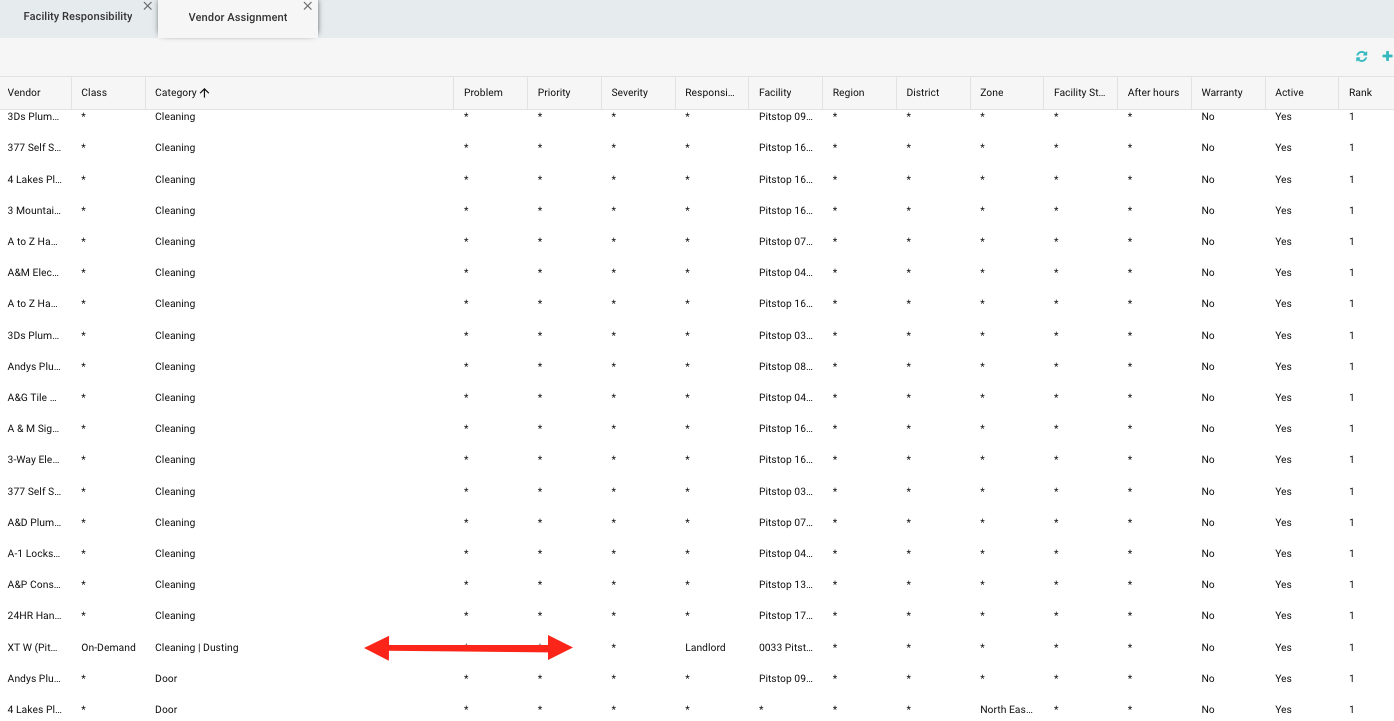Screen dimensions: 1394x721
Task: Open the 24HR Han vendor row
Action: tap(33, 616)
